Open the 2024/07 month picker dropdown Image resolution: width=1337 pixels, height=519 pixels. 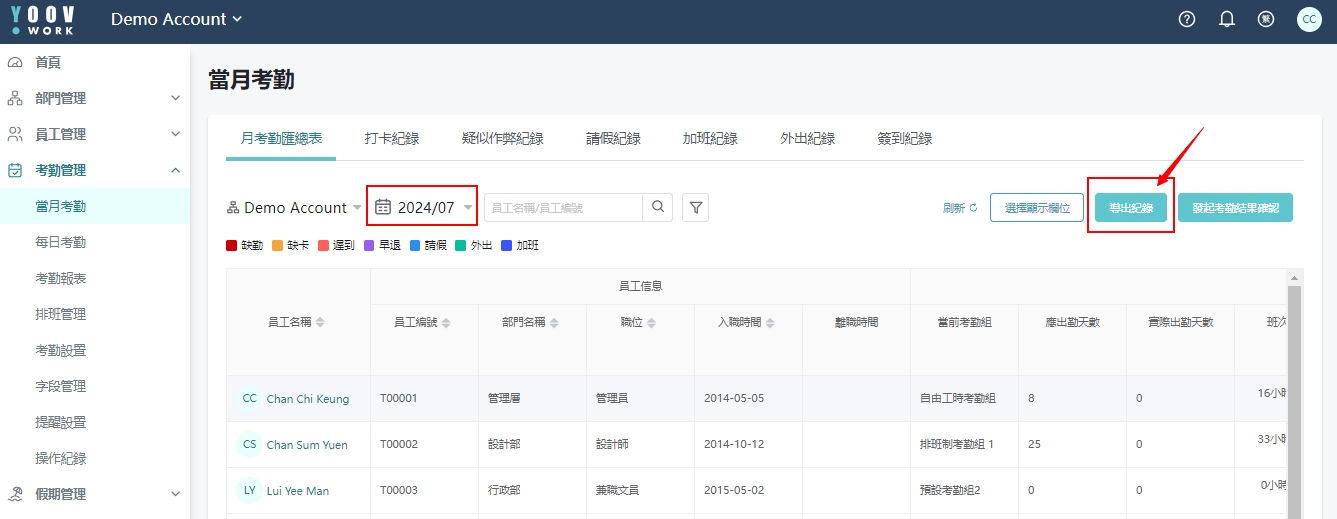[468, 208]
